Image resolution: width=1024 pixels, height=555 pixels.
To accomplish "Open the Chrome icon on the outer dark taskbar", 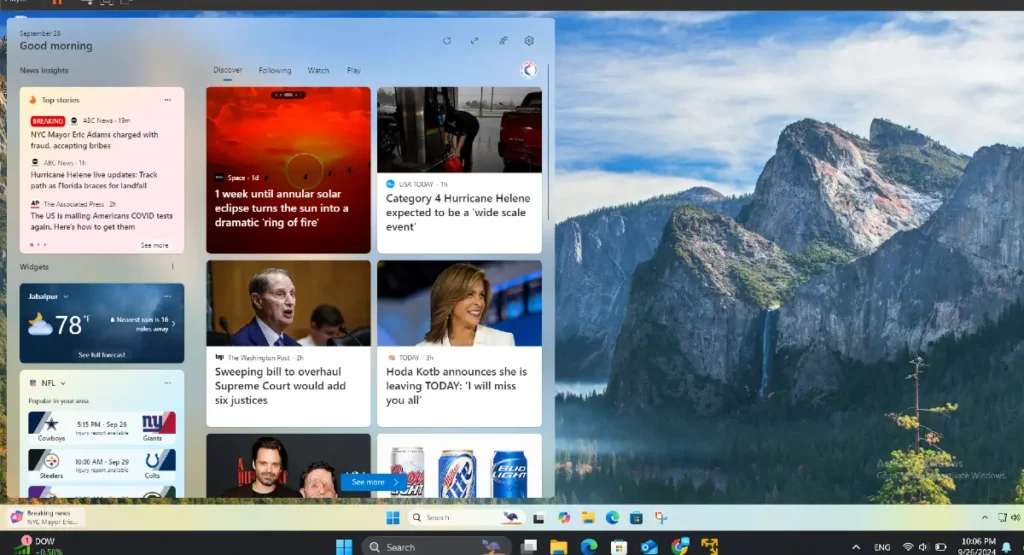I will pos(680,546).
